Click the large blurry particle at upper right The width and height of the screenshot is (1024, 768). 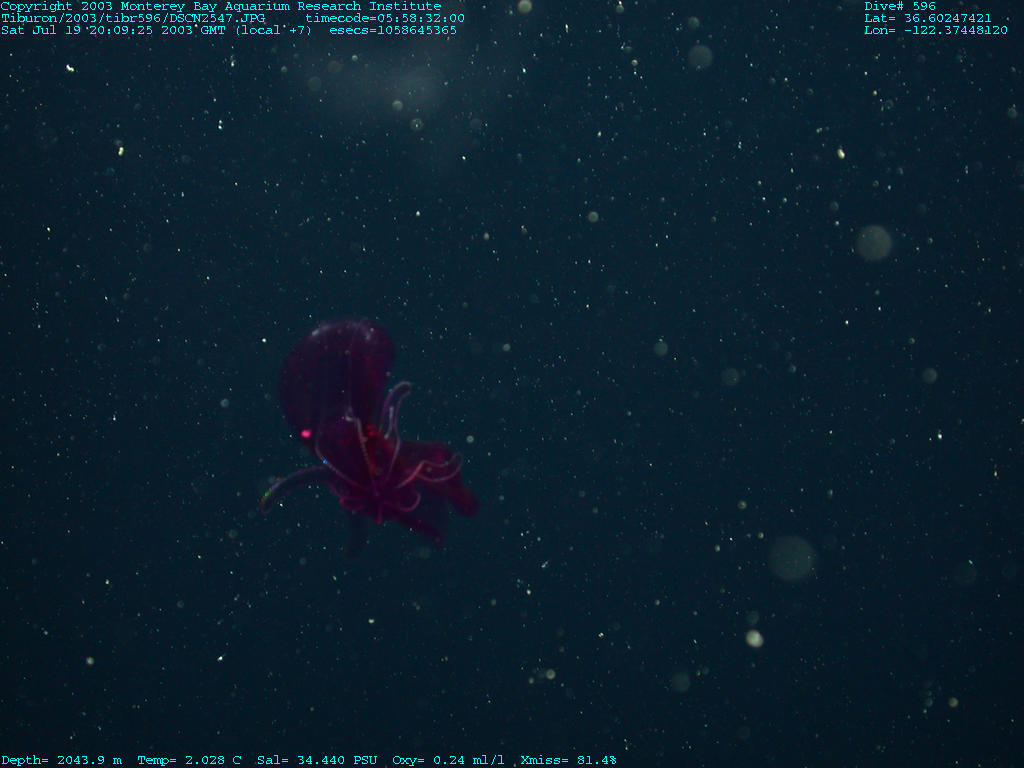pos(873,242)
